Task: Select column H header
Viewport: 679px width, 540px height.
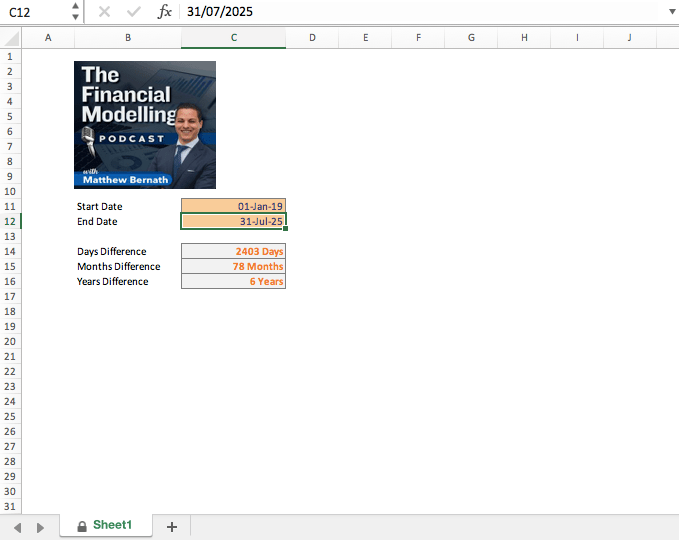Action: (524, 38)
